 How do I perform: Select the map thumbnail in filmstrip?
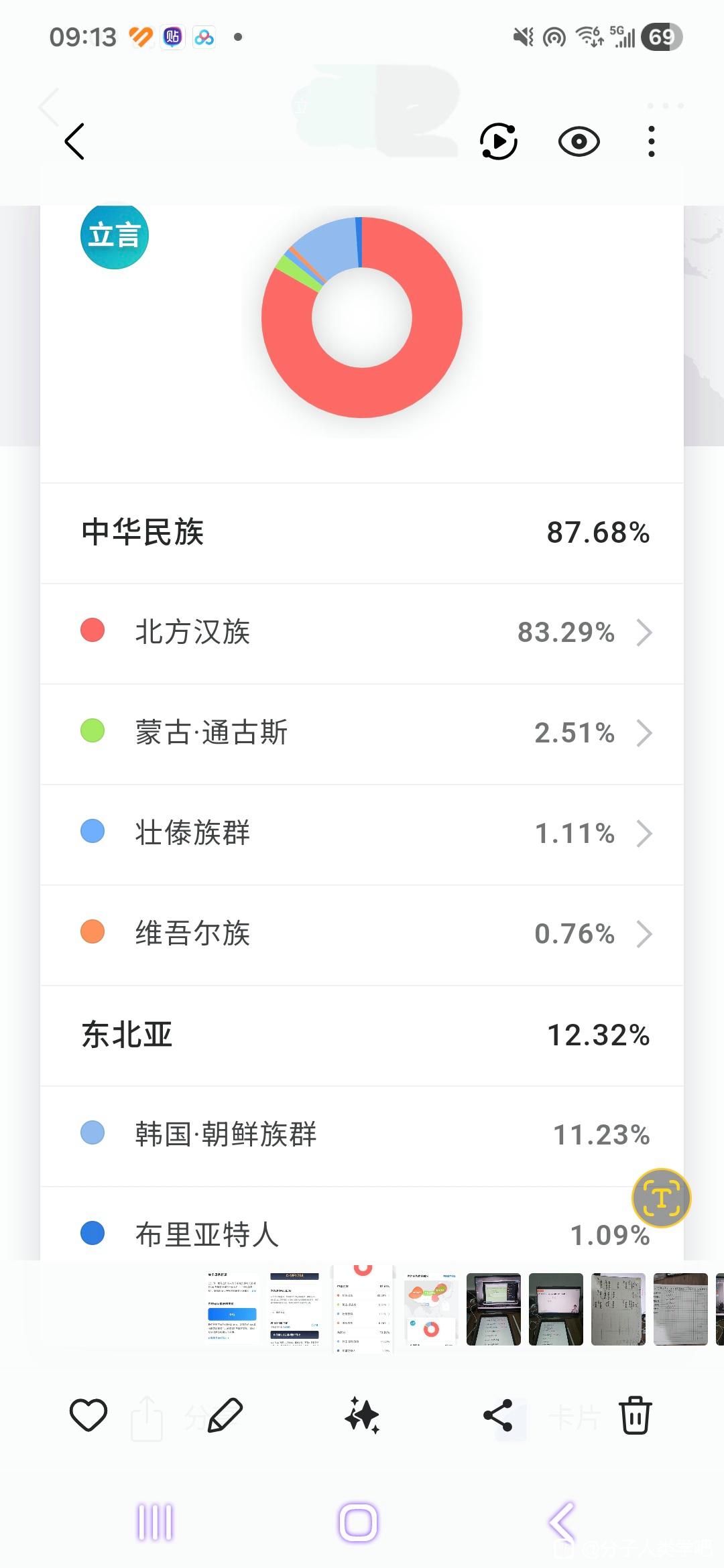pyautogui.click(x=431, y=1309)
